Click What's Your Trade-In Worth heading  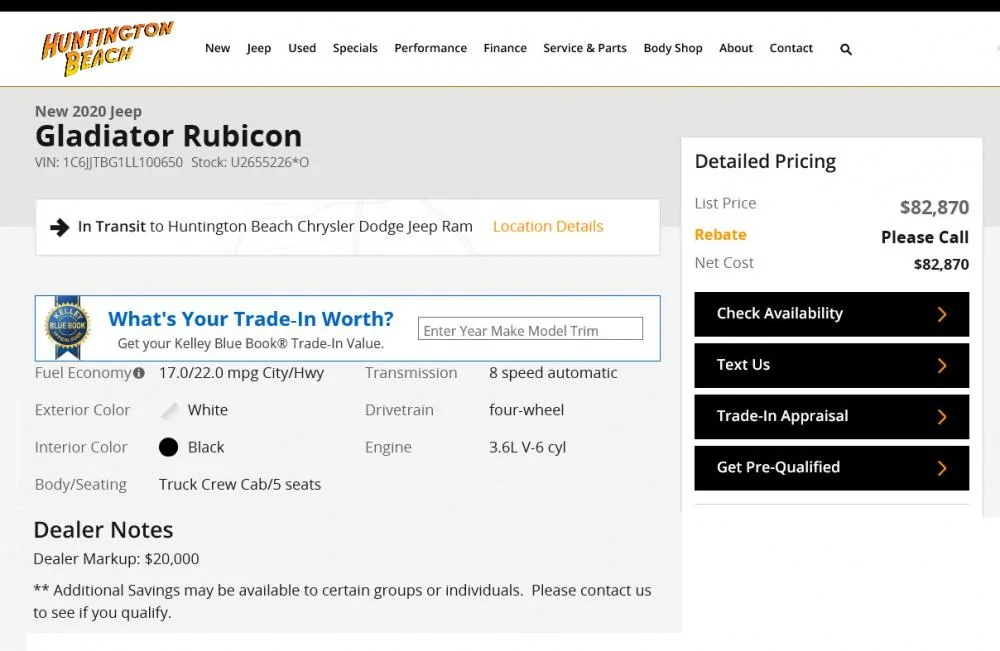point(251,318)
